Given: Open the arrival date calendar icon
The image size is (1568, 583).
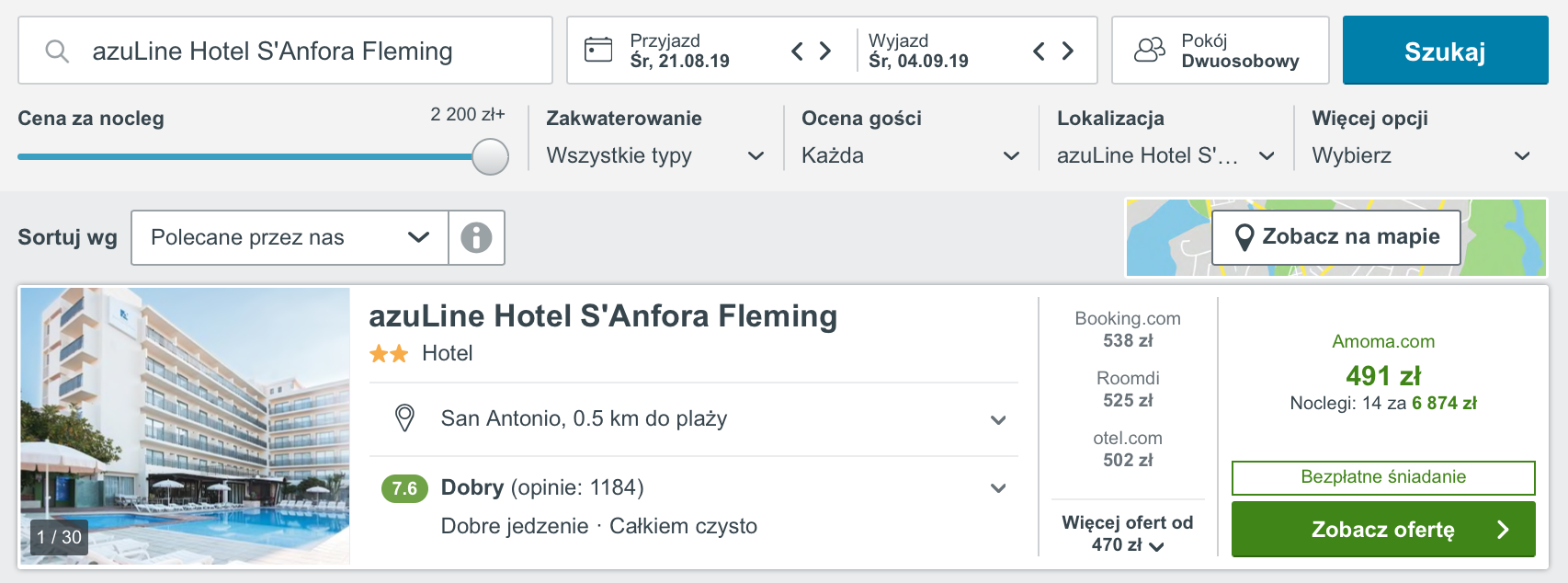Looking at the screenshot, I should click(598, 50).
